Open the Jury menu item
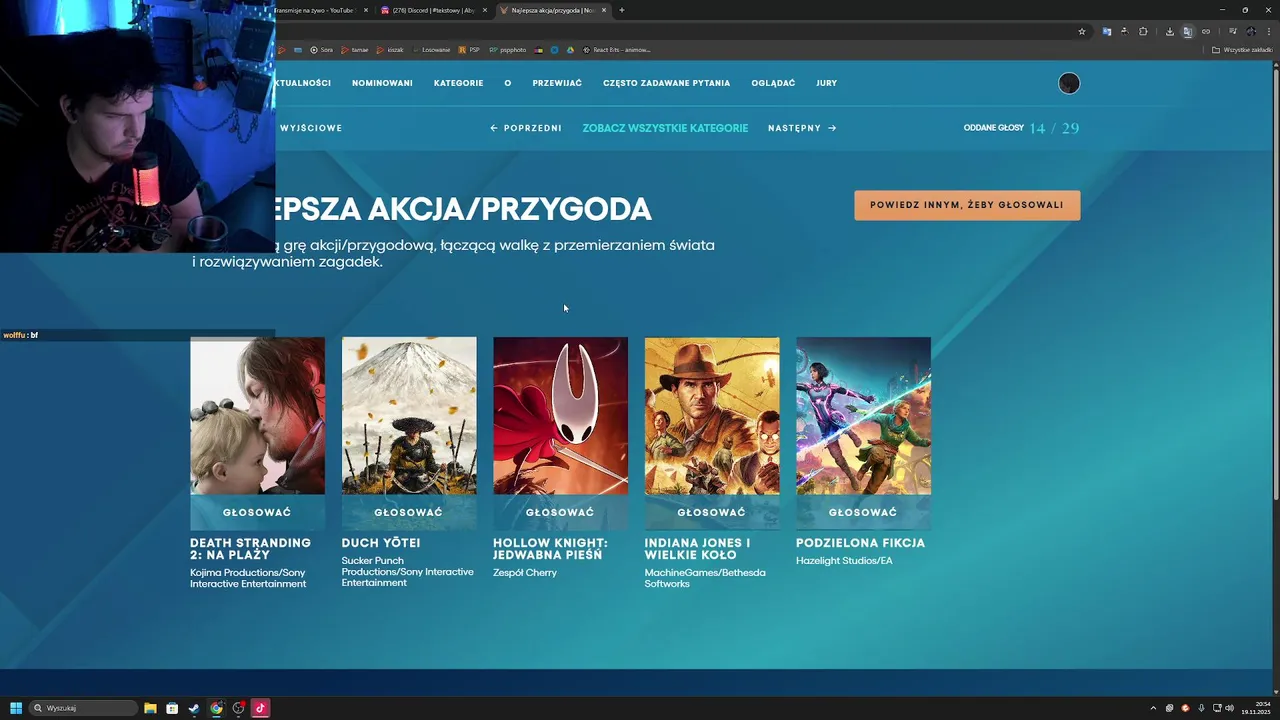The width and height of the screenshot is (1280, 720). [x=826, y=83]
